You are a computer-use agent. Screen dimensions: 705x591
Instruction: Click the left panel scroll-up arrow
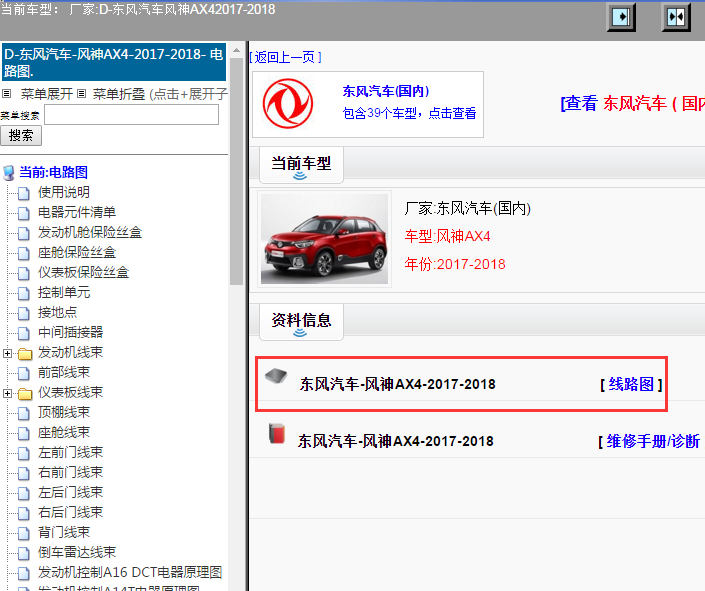tap(236, 50)
